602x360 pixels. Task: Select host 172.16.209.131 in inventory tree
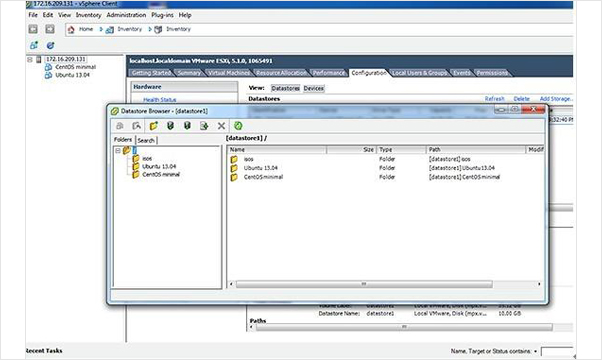(x=66, y=59)
